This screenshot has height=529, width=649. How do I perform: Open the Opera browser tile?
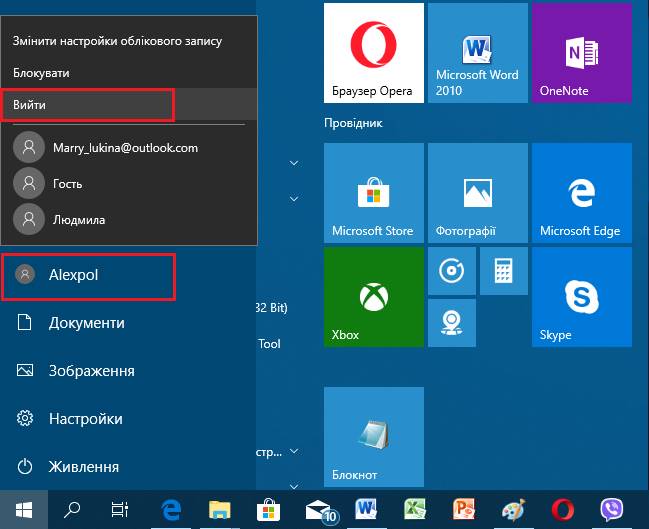pyautogui.click(x=373, y=53)
